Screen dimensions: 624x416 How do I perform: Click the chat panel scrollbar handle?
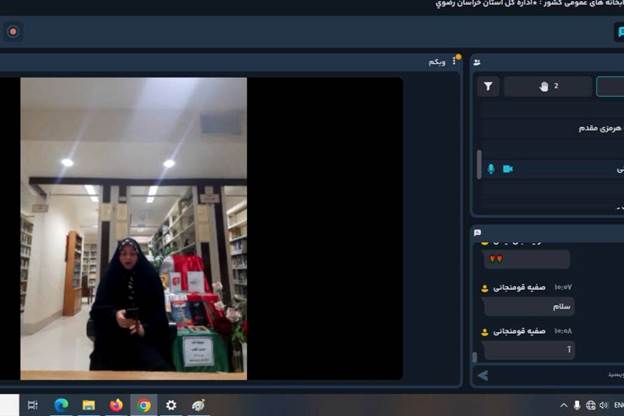click(x=475, y=357)
